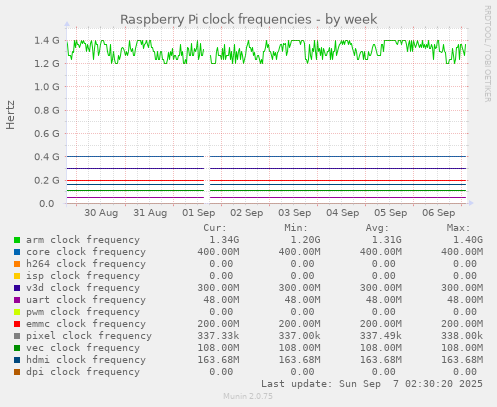Click the arm average value 1.31G
Viewport: 497px width, 407px height.
[387, 240]
